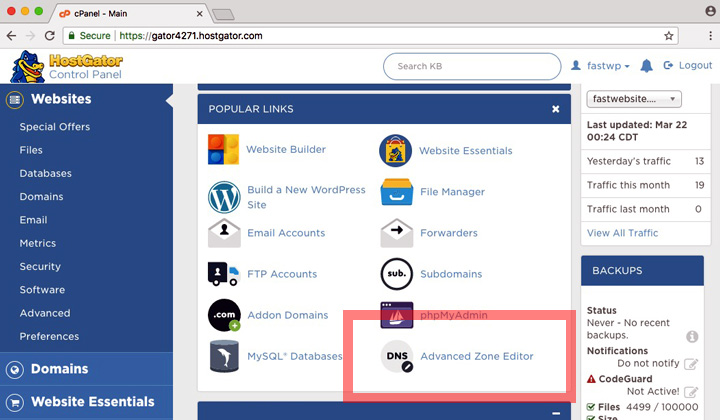Click the phpMyAdmin sailboat icon
The width and height of the screenshot is (720, 420).
(x=397, y=315)
